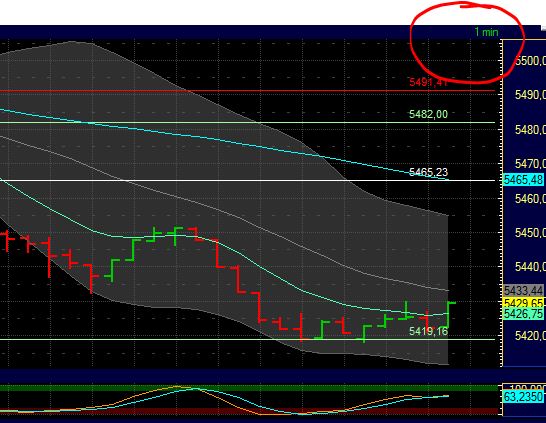Screen dimensions: 546x423
Task: Click the 5450,0 price axis label
Action: pyautogui.click(x=530, y=233)
